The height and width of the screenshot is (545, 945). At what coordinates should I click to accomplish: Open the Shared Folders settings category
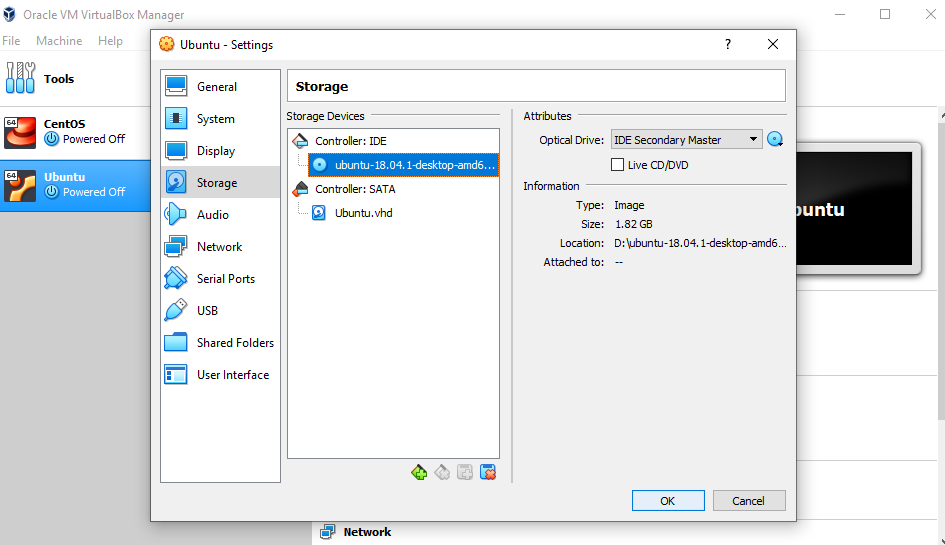(220, 342)
